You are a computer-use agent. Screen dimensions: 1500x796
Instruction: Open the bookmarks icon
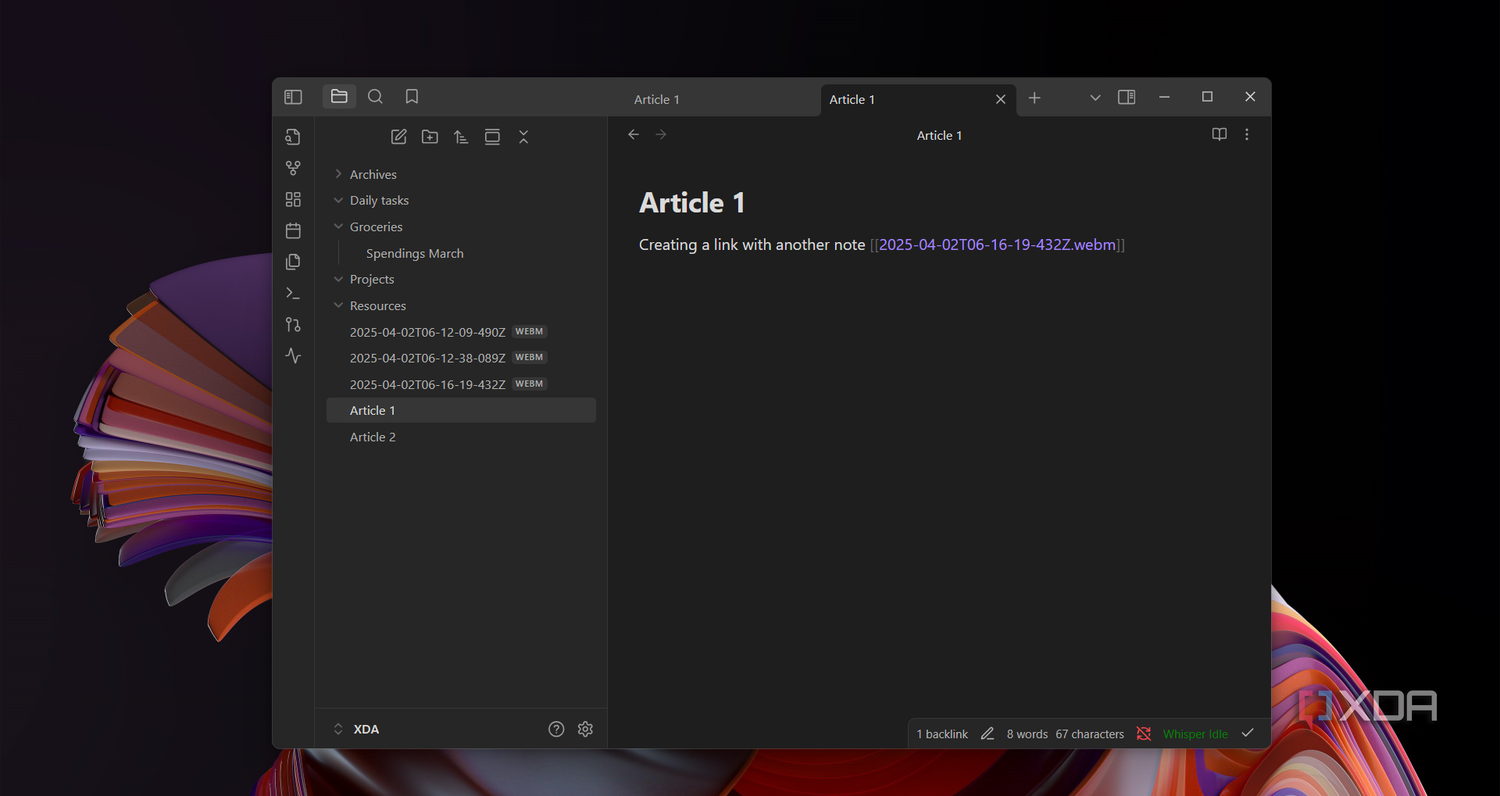[x=412, y=97]
